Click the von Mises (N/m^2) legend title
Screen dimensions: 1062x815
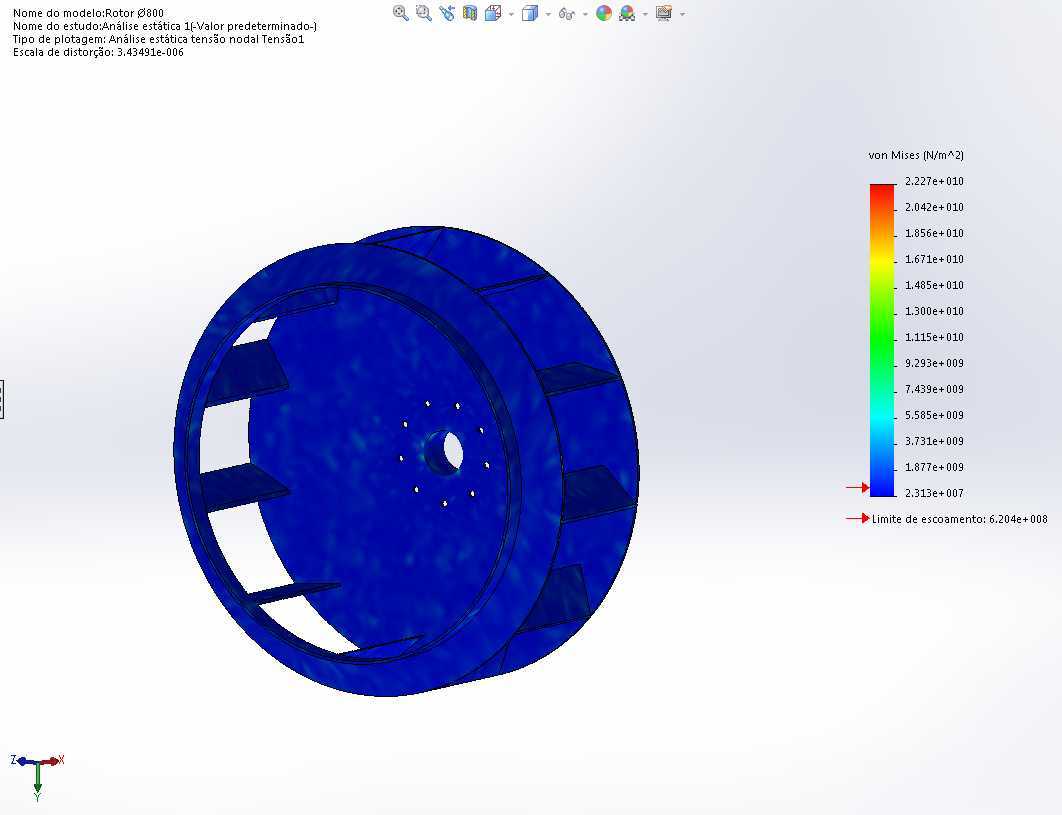(x=916, y=155)
